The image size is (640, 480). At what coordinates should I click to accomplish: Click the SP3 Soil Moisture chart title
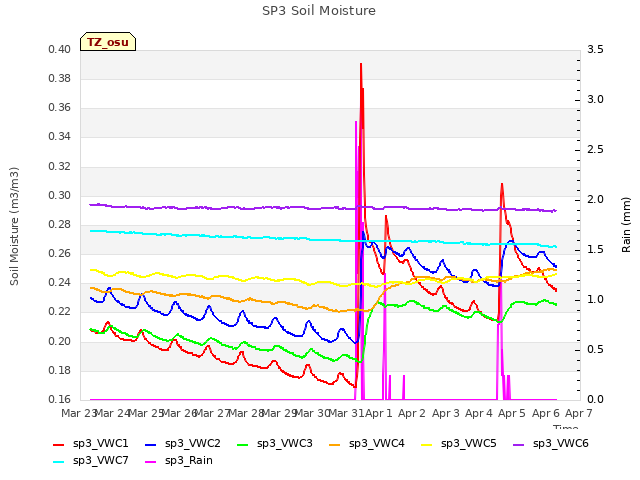coord(319,11)
